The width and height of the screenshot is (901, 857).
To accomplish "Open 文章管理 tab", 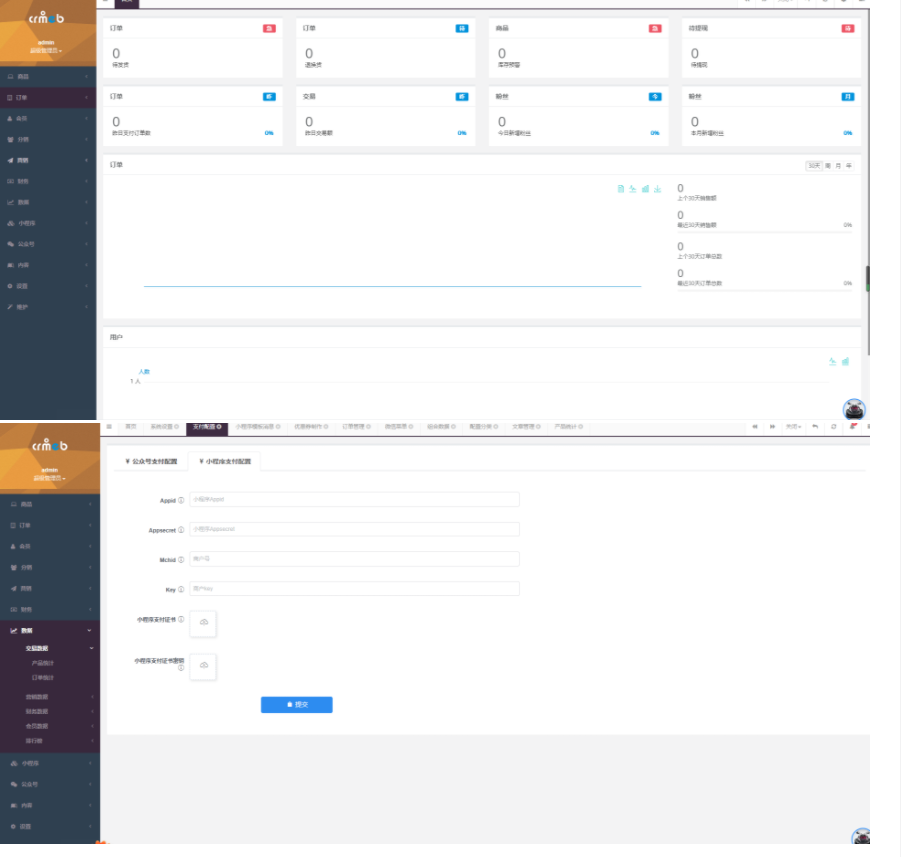I will tap(526, 426).
